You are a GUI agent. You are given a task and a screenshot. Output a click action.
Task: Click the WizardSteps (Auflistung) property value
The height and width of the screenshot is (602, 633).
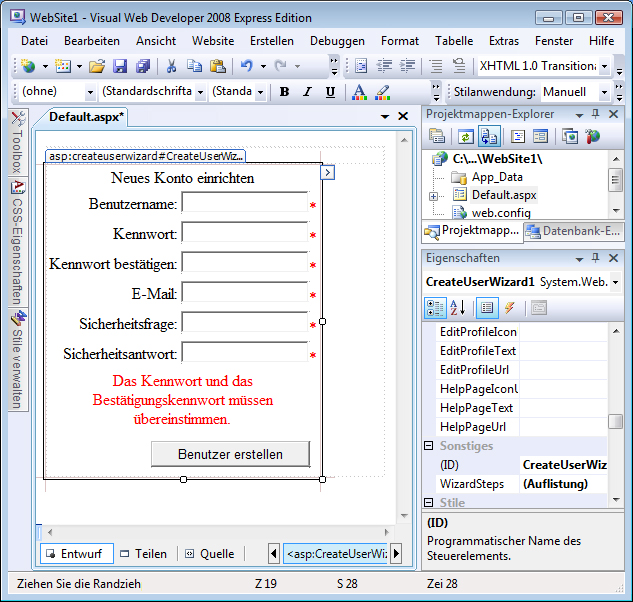[x=563, y=484]
